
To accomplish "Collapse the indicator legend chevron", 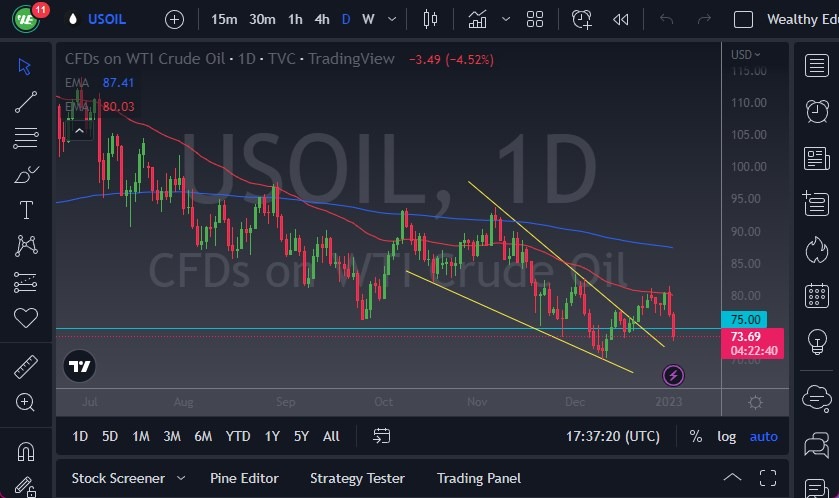I will (82, 128).
